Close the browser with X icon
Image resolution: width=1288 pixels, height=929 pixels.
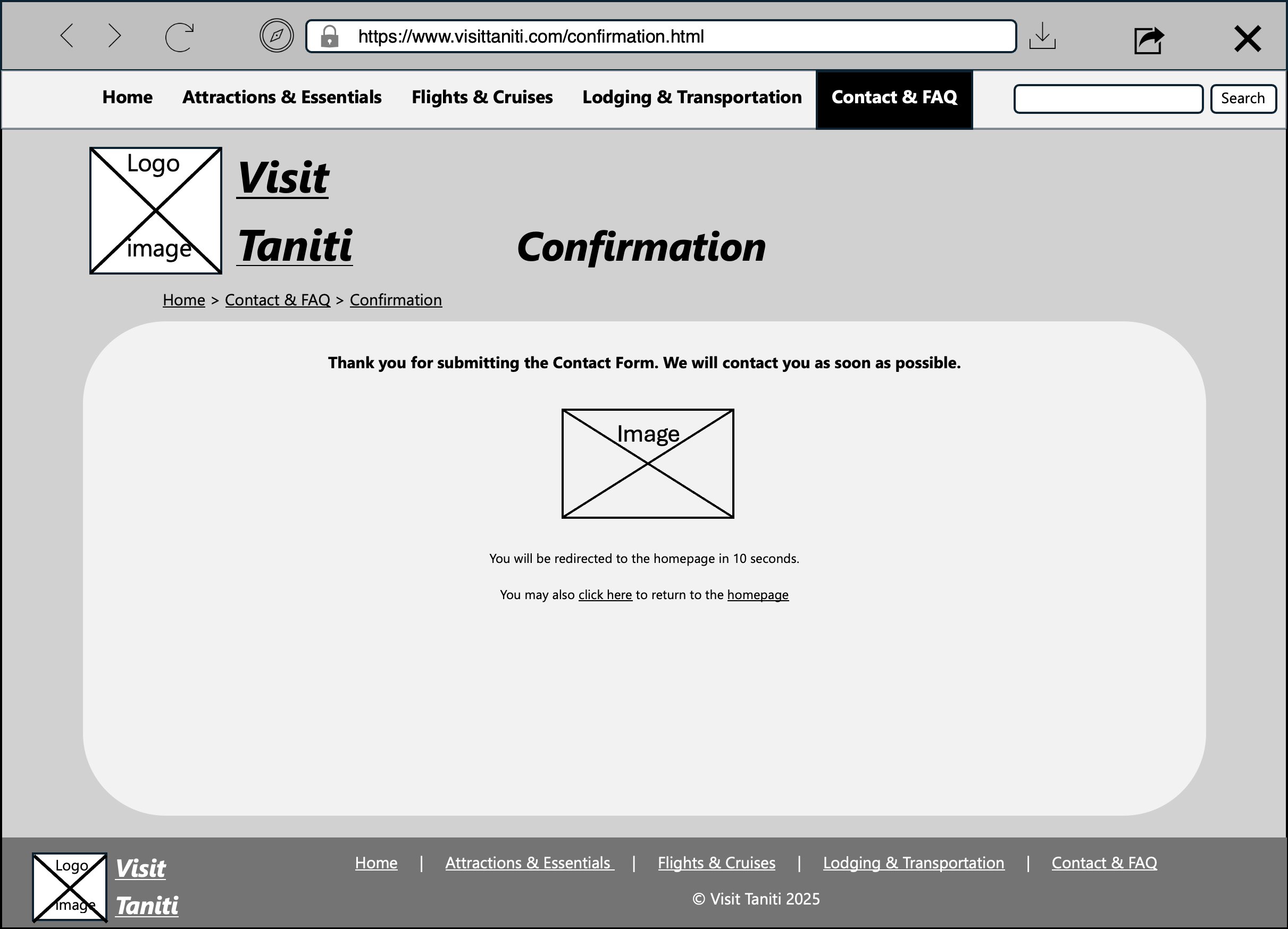[1247, 39]
